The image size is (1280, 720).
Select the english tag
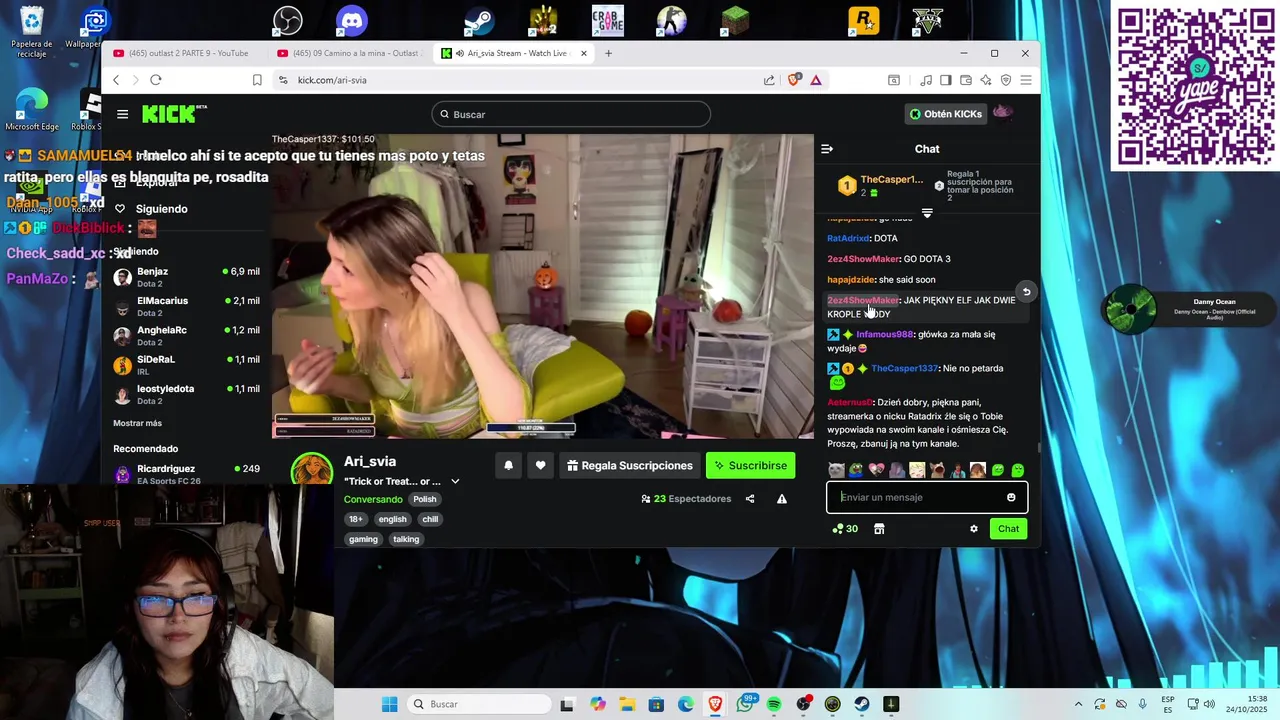(x=392, y=519)
